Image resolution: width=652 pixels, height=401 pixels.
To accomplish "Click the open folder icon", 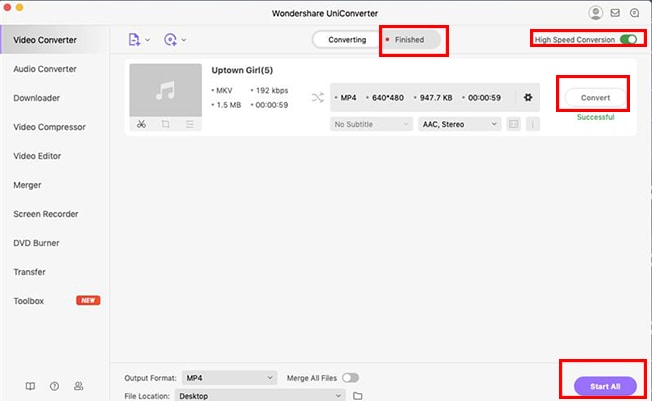I will click(358, 396).
